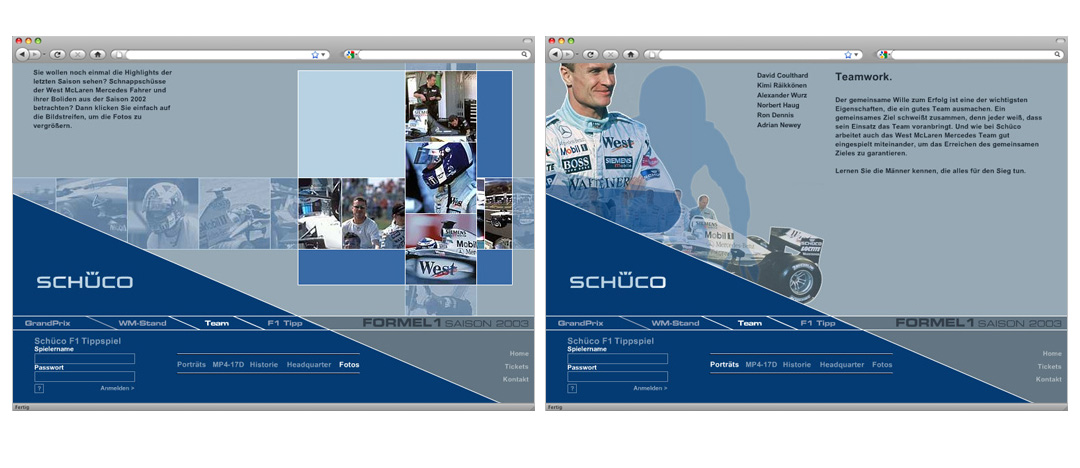The width and height of the screenshot is (1080, 468).
Task: Focus the Passwort field in the Teamwork window
Action: 618,377
